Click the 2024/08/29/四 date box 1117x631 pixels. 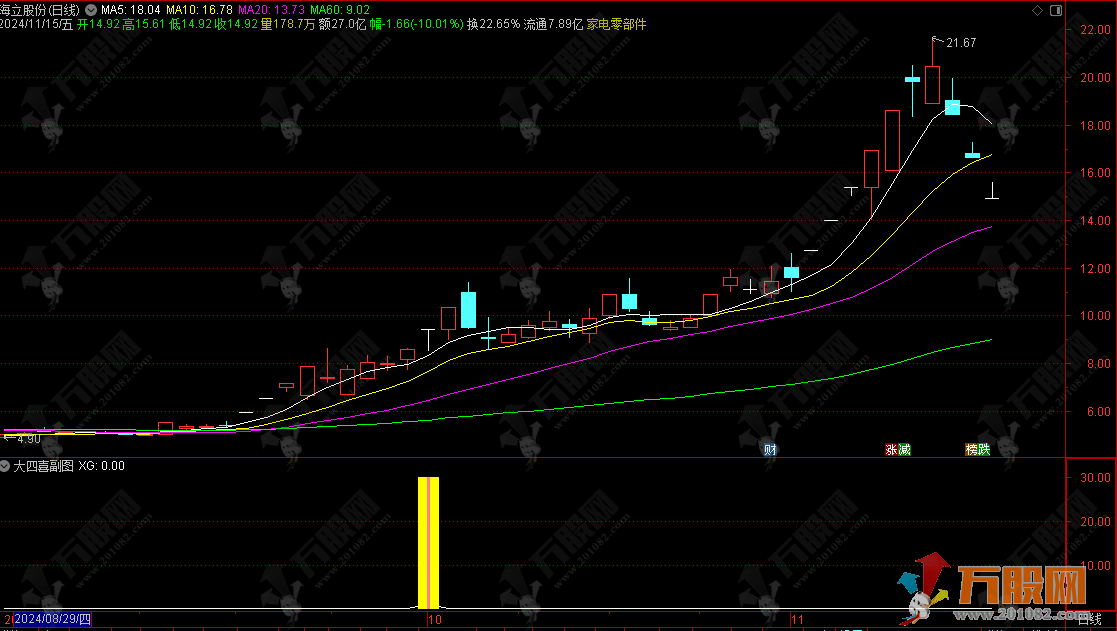(53, 620)
